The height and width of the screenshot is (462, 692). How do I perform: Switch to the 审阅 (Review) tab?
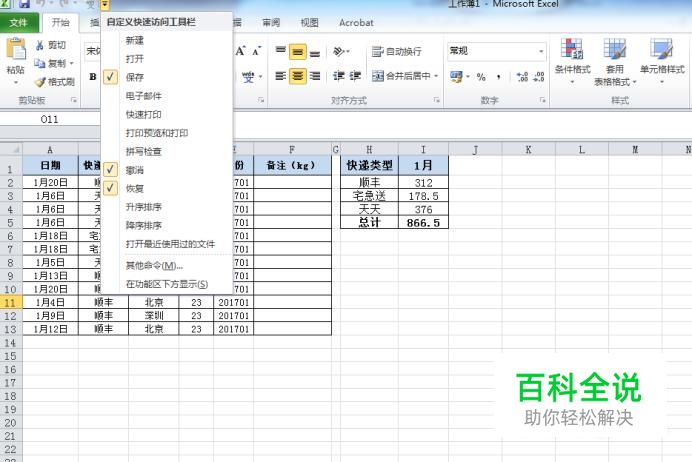tap(271, 23)
